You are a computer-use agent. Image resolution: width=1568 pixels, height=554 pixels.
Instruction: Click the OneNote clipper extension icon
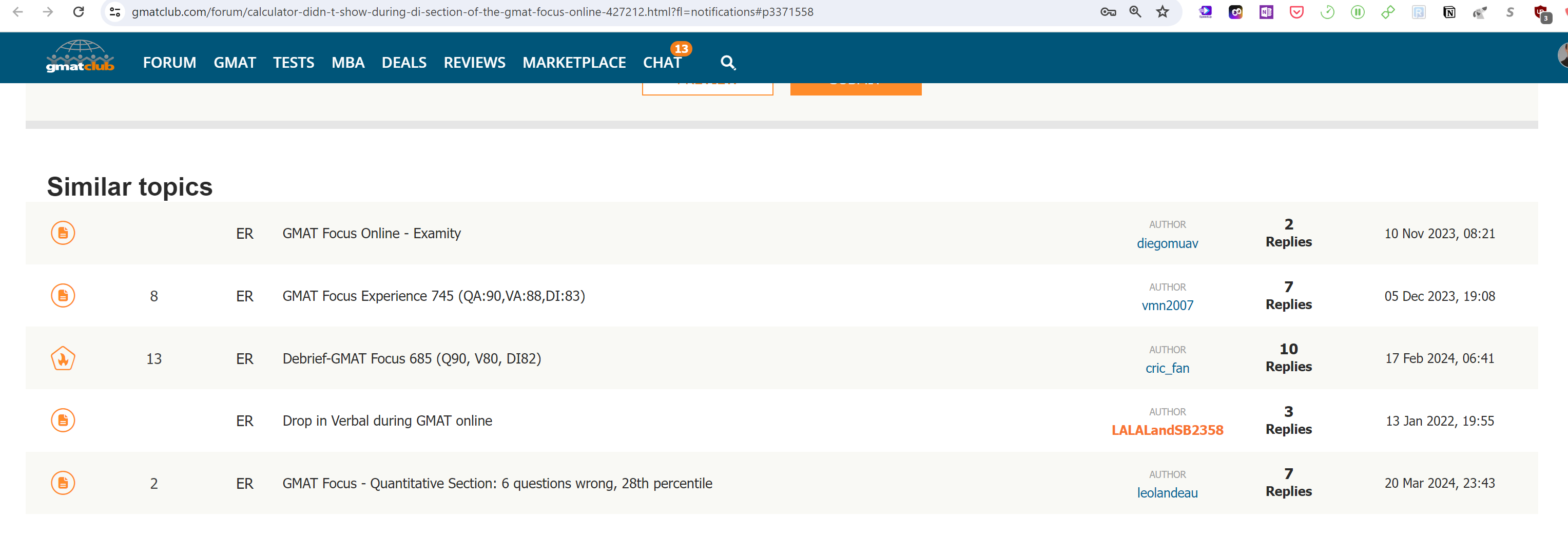(1266, 12)
